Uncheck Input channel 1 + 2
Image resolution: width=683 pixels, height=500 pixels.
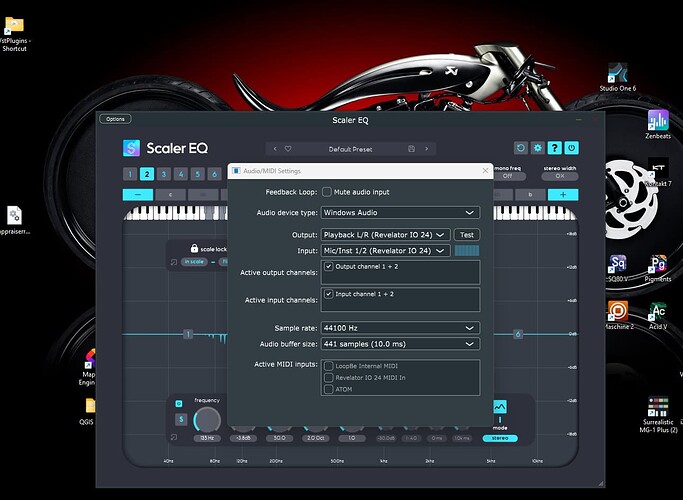(329, 294)
